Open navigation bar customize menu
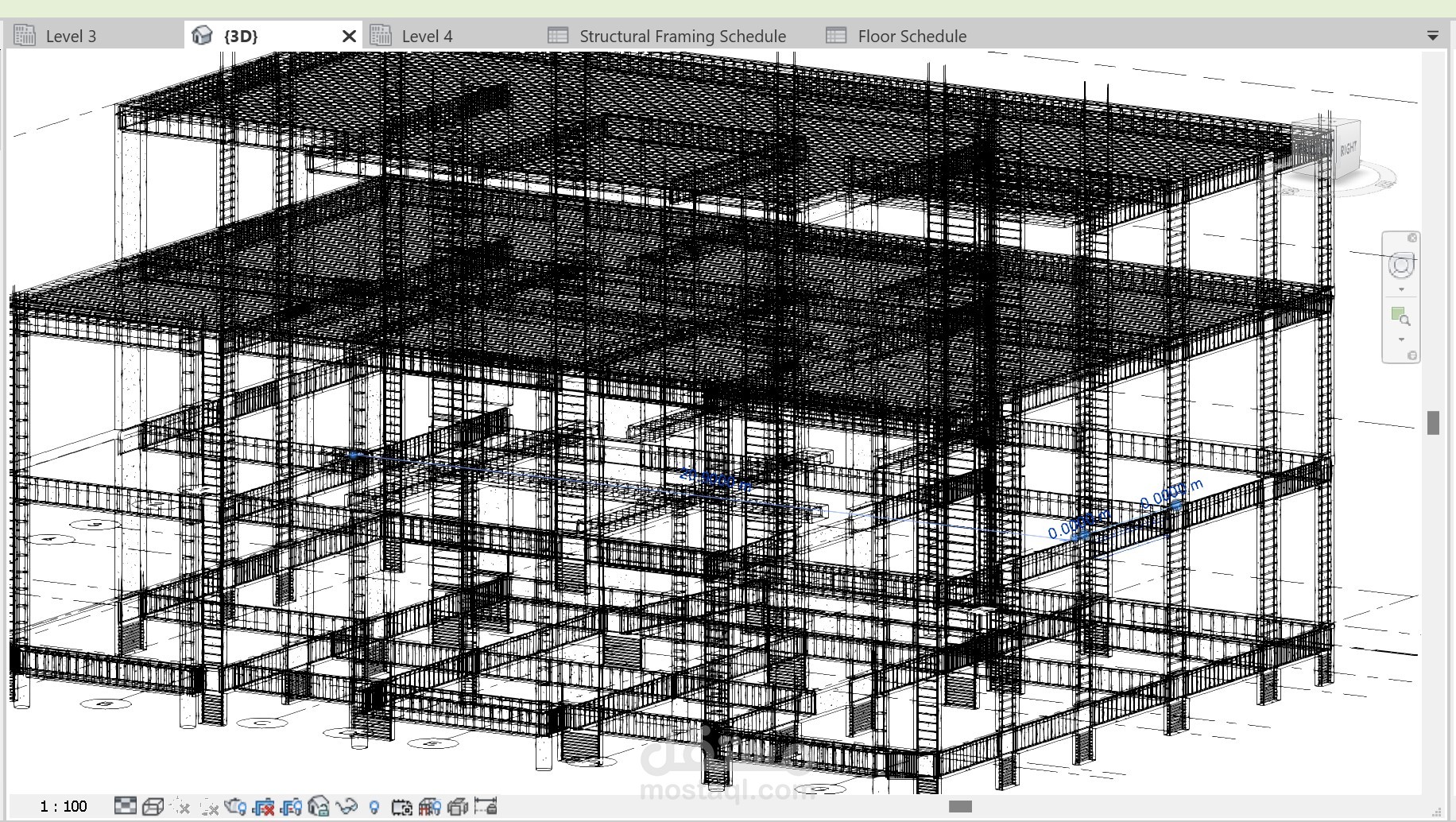The height and width of the screenshot is (822, 1456). click(1412, 355)
